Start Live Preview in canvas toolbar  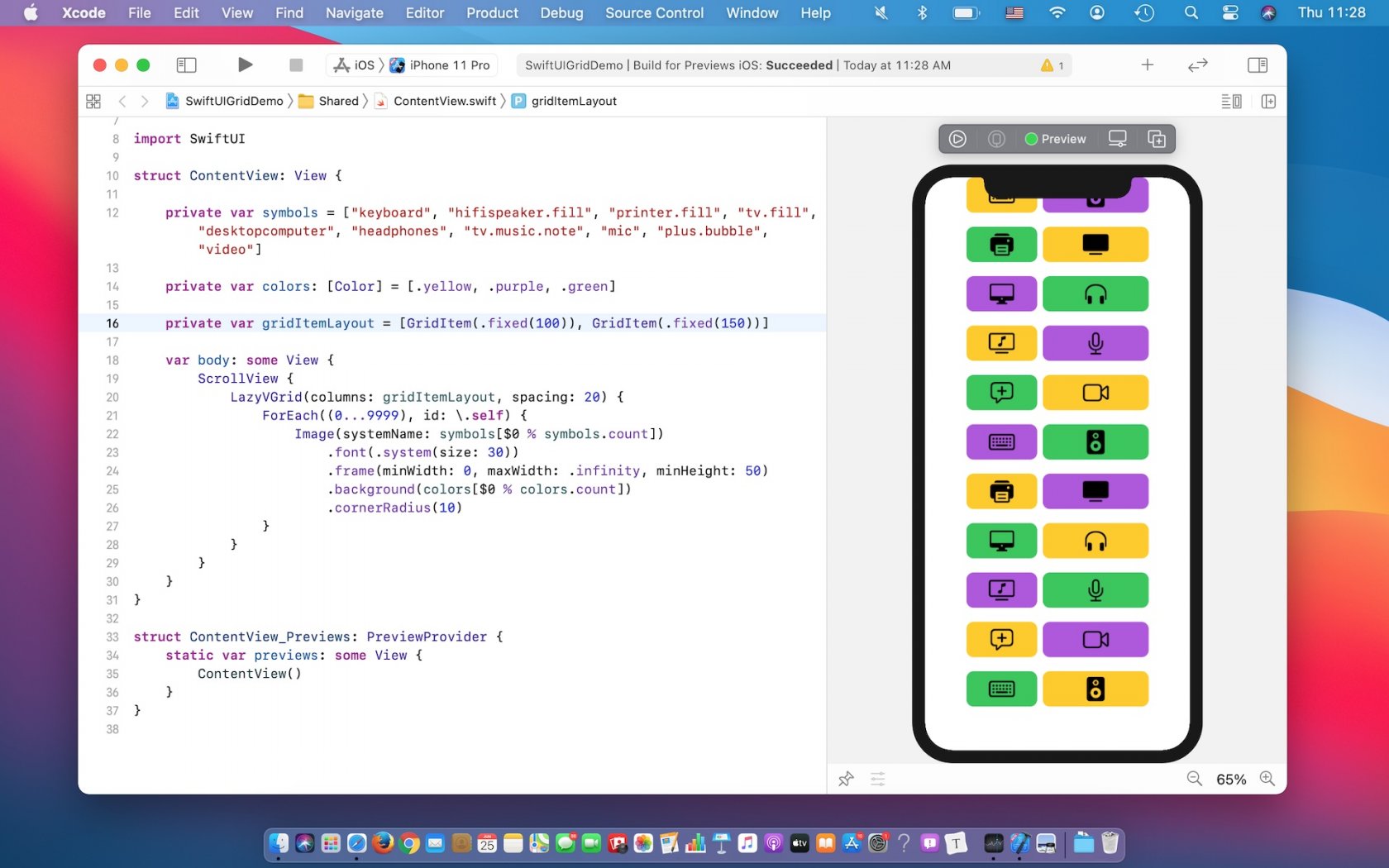tap(957, 139)
